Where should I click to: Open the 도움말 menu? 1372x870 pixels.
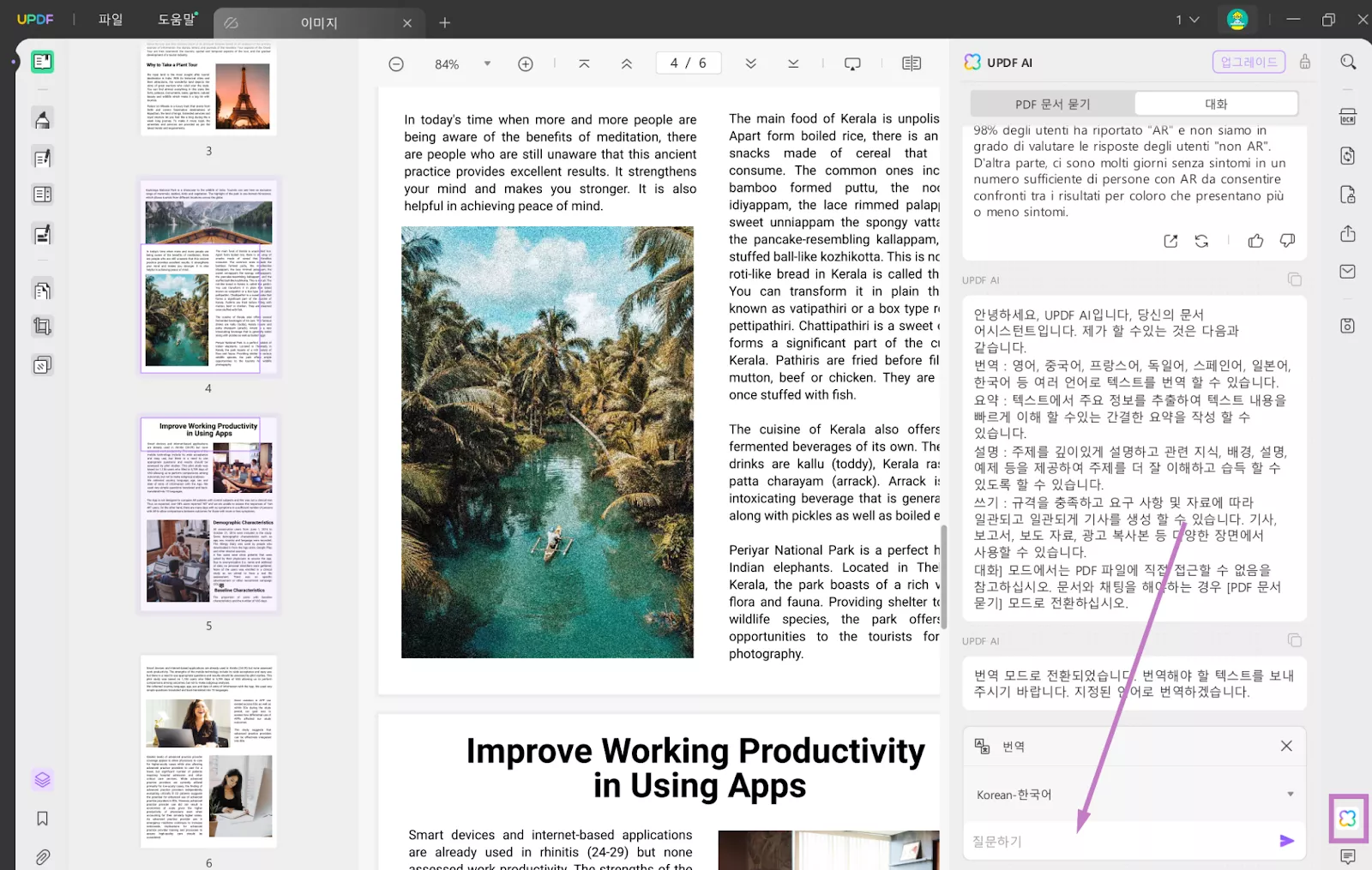[176, 20]
